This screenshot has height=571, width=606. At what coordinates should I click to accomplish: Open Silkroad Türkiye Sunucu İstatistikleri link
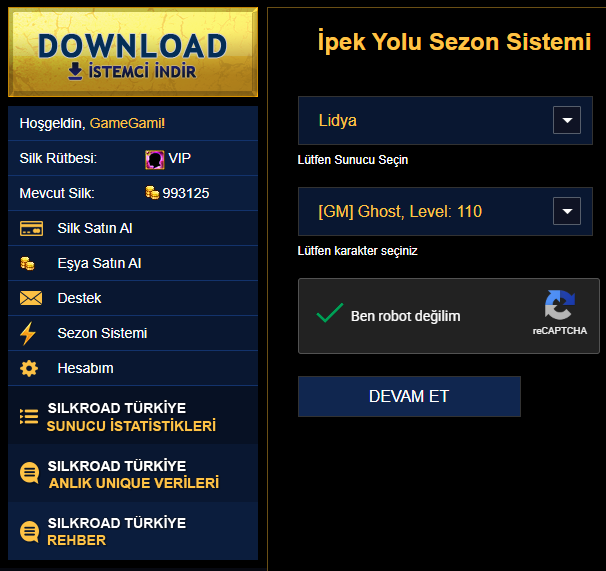(x=133, y=415)
